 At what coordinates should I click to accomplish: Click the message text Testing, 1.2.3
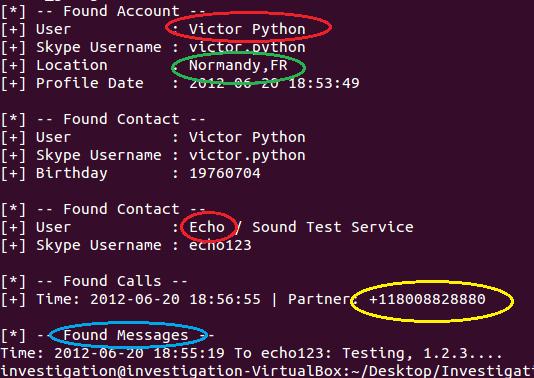[422, 353]
